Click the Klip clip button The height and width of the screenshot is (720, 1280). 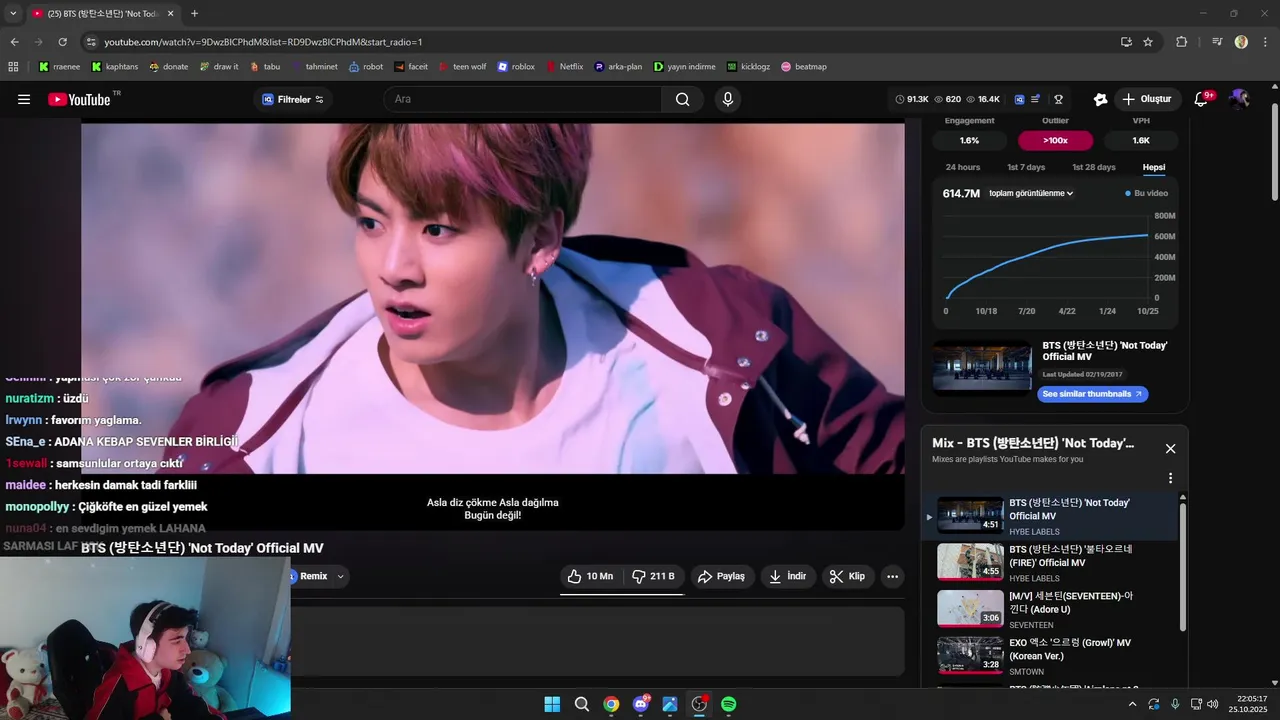click(x=848, y=576)
